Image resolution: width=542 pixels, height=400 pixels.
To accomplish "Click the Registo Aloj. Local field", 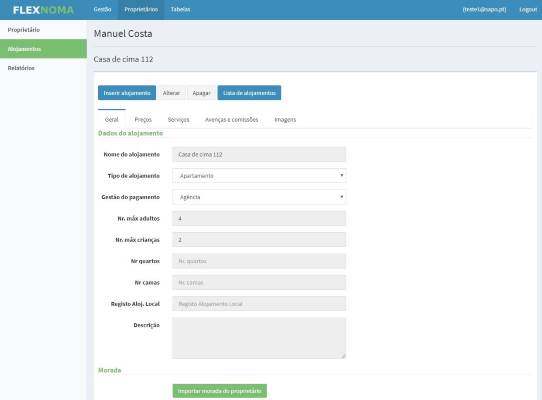I will [x=259, y=304].
